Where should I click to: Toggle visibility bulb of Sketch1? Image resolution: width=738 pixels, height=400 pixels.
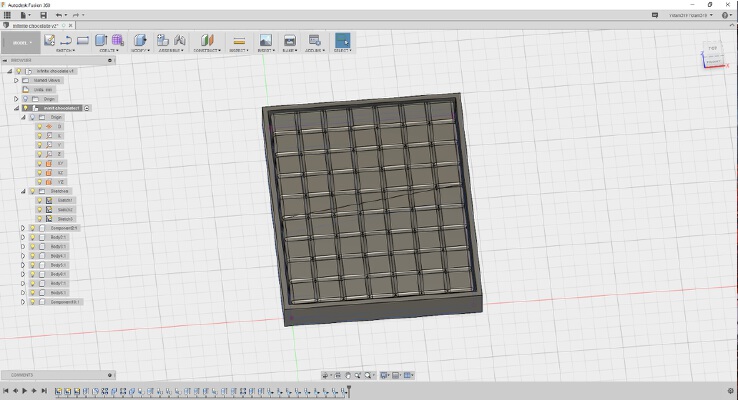point(40,200)
